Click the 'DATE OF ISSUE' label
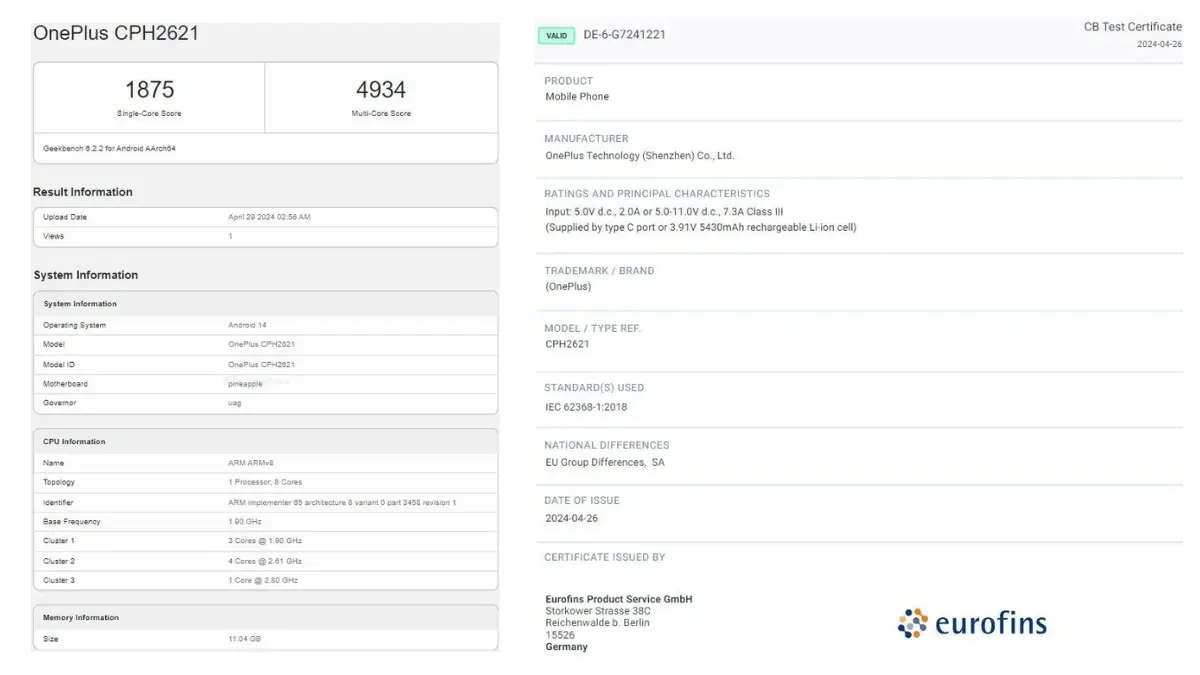1200x675 pixels. 582,501
